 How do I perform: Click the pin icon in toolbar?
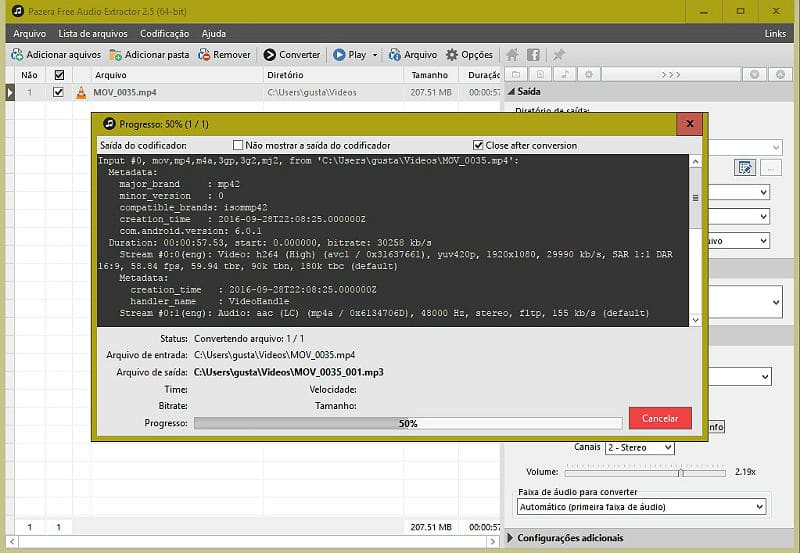559,55
